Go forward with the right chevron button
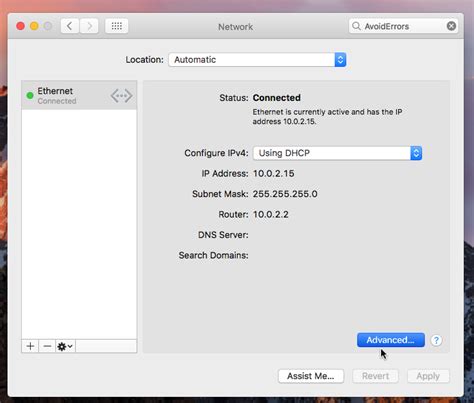This screenshot has width=474, height=403. (89, 26)
